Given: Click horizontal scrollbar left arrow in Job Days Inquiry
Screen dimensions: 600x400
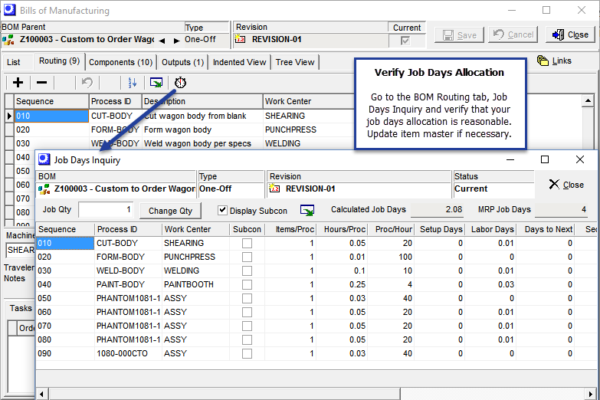Looking at the screenshot, I should point(42,394).
